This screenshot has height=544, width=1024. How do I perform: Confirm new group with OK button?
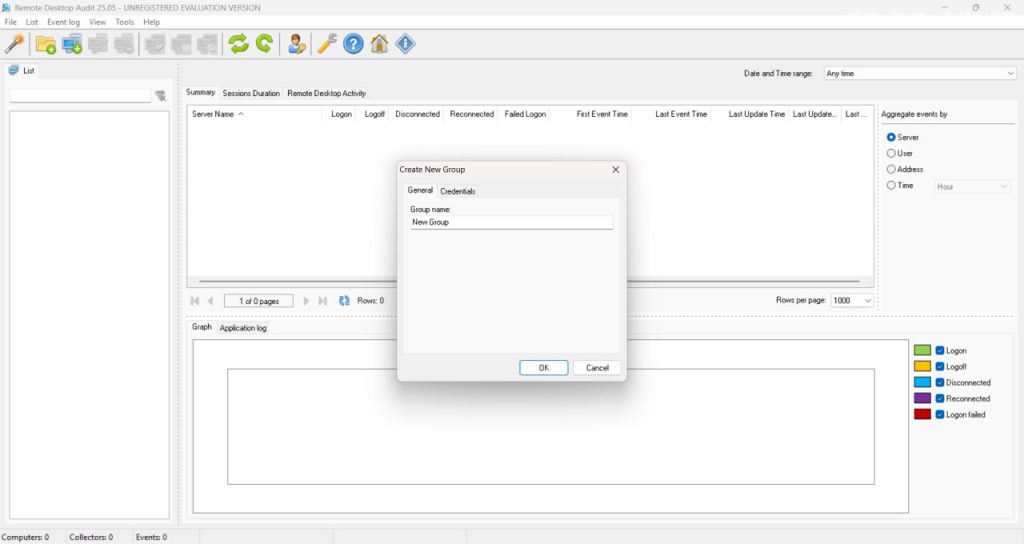[543, 368]
